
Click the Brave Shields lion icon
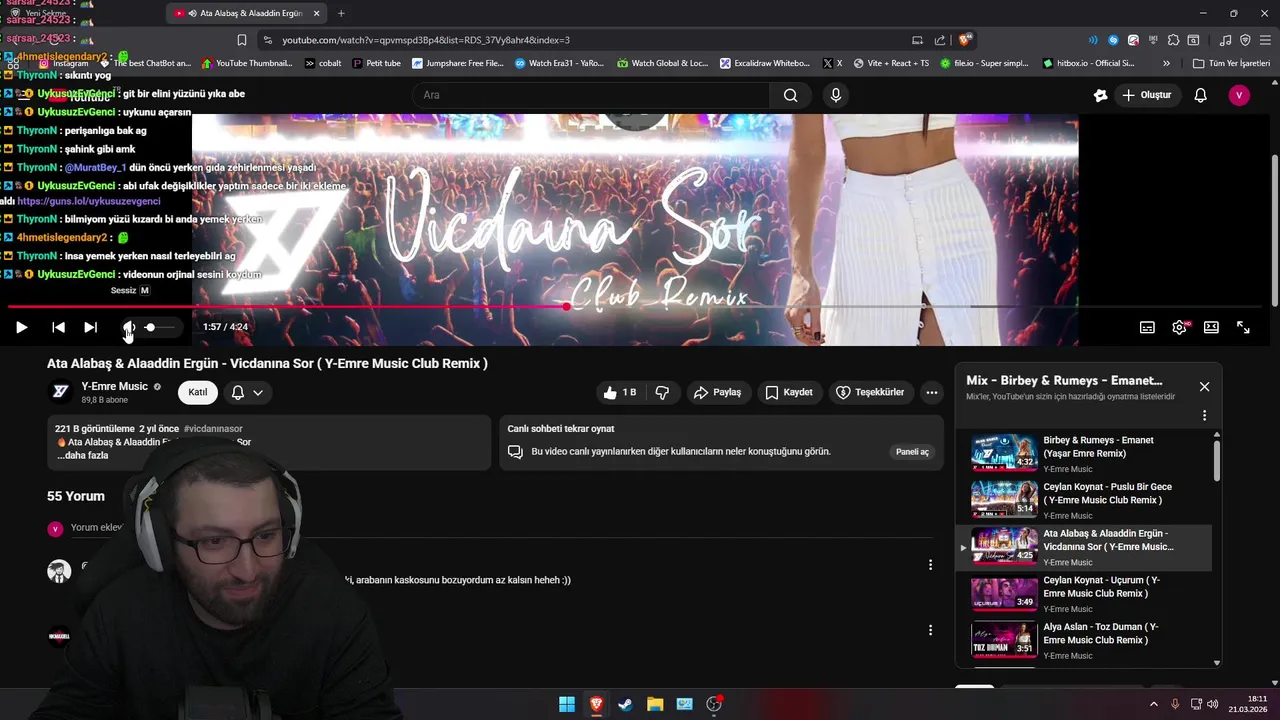click(964, 40)
